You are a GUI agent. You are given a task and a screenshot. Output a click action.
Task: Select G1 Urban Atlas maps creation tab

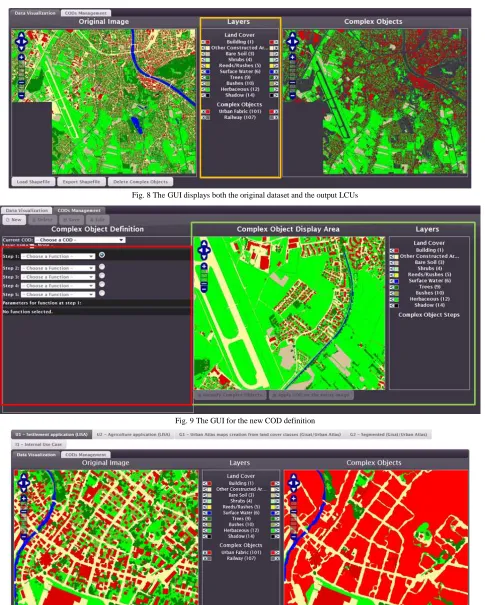pyautogui.click(x=260, y=434)
